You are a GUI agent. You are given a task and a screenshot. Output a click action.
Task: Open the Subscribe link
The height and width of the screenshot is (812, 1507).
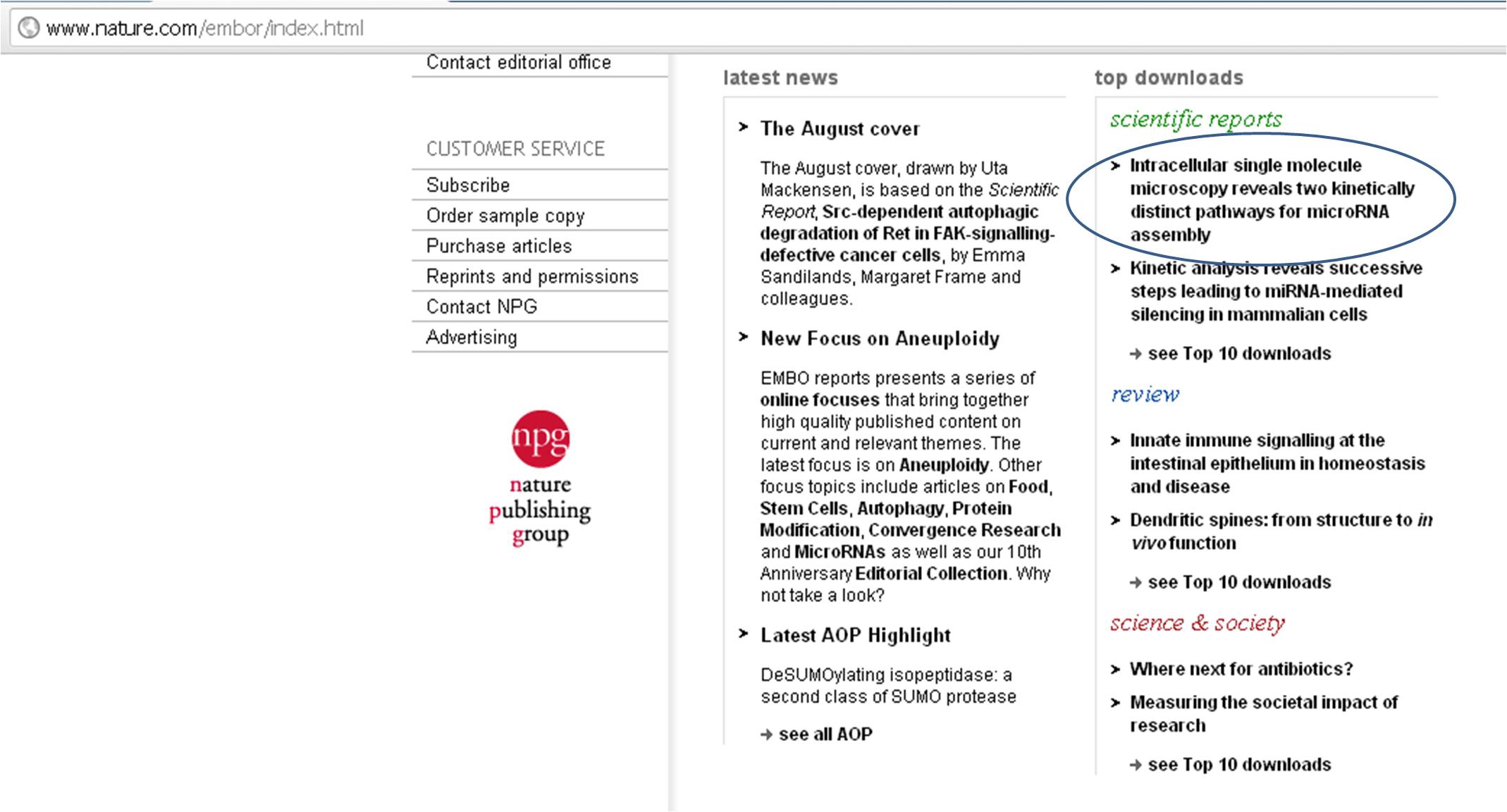(468, 185)
